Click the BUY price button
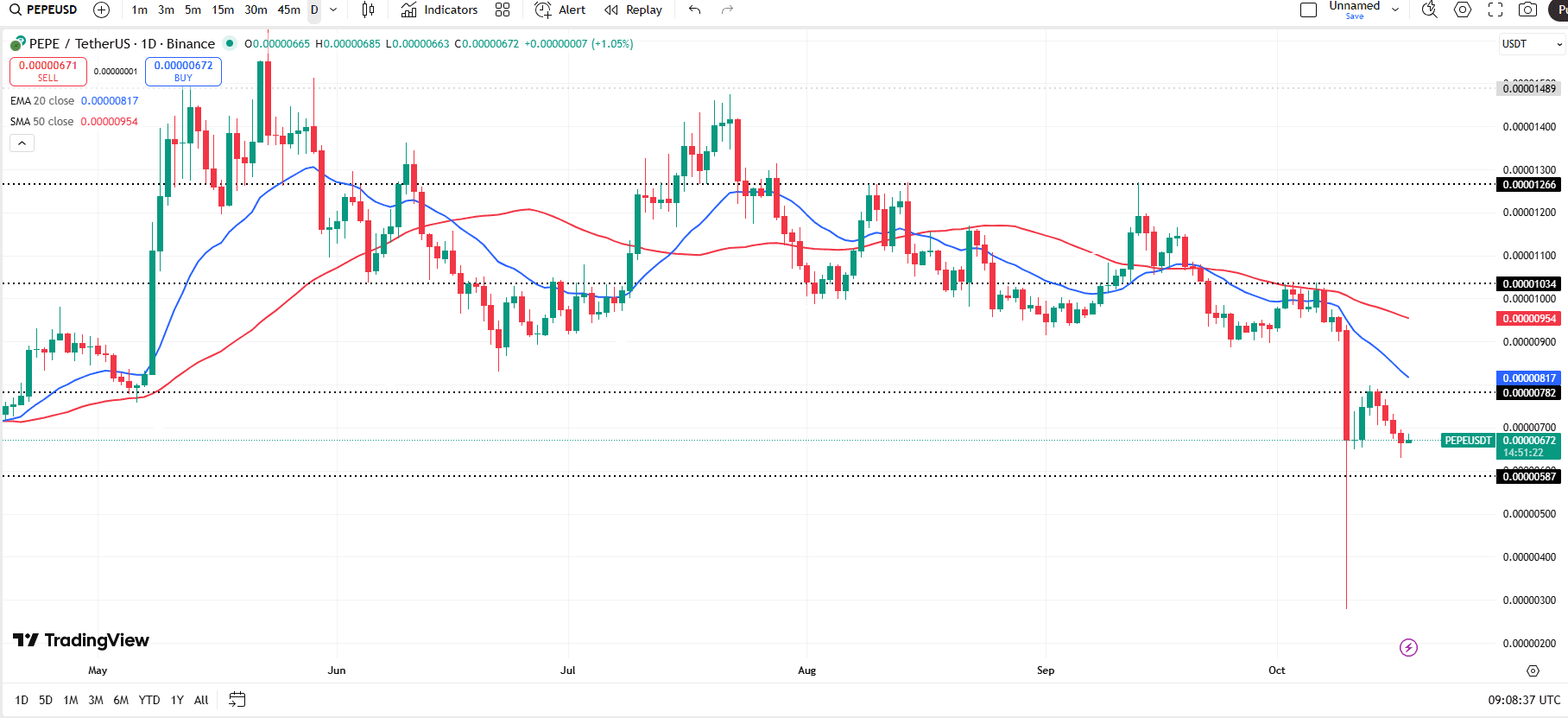This screenshot has height=718, width=1568. [183, 71]
